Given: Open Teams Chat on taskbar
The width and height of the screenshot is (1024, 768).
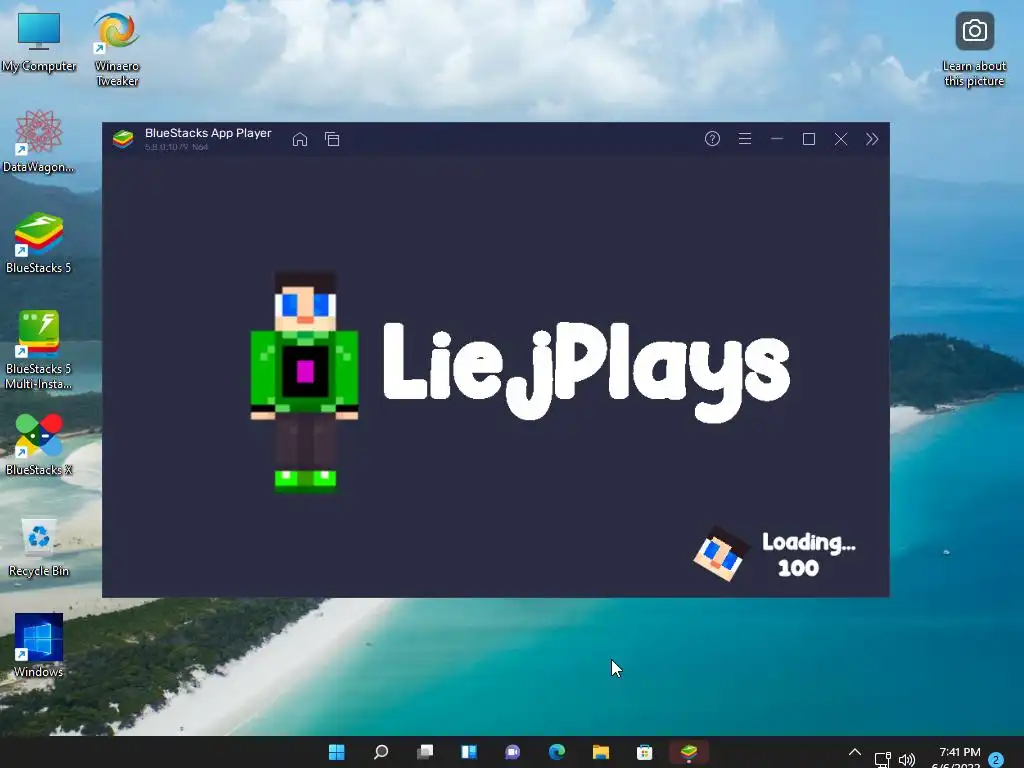Looking at the screenshot, I should 513,752.
